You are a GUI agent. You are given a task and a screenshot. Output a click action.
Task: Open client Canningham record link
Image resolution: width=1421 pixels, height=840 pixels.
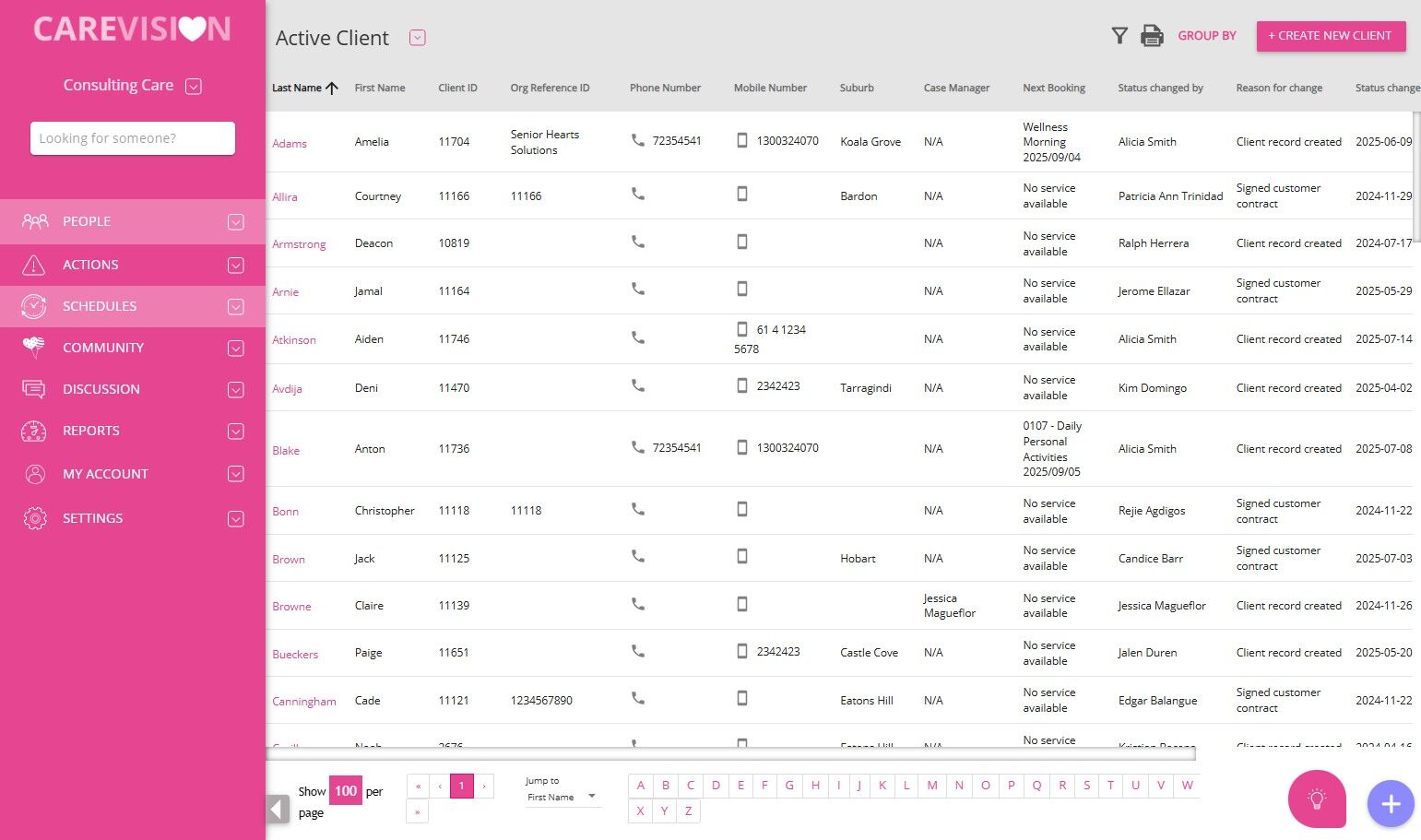tap(304, 702)
